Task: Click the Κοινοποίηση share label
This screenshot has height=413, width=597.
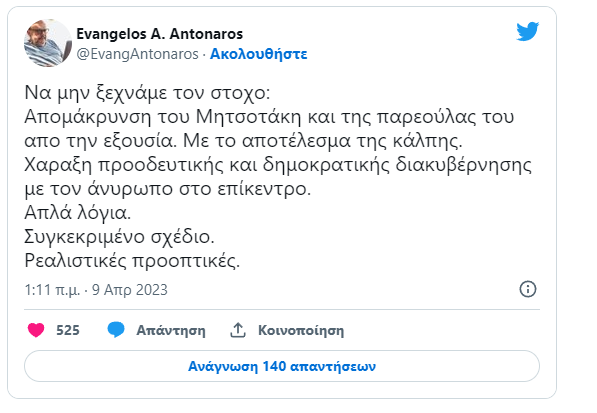Action: (x=301, y=330)
